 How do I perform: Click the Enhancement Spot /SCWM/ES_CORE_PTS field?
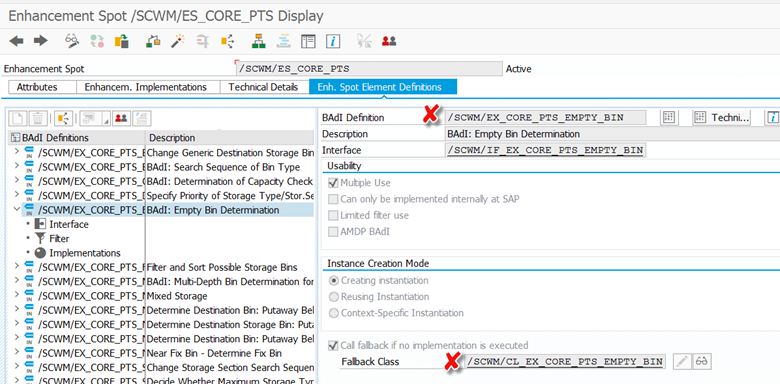[369, 69]
